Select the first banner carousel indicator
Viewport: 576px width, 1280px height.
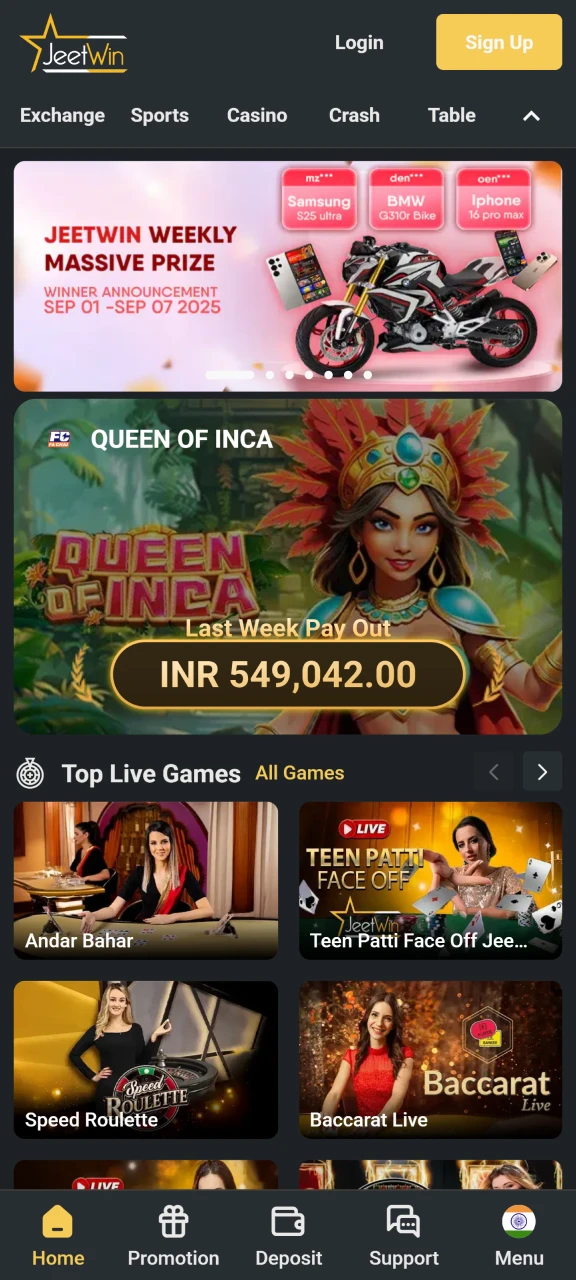pos(230,375)
